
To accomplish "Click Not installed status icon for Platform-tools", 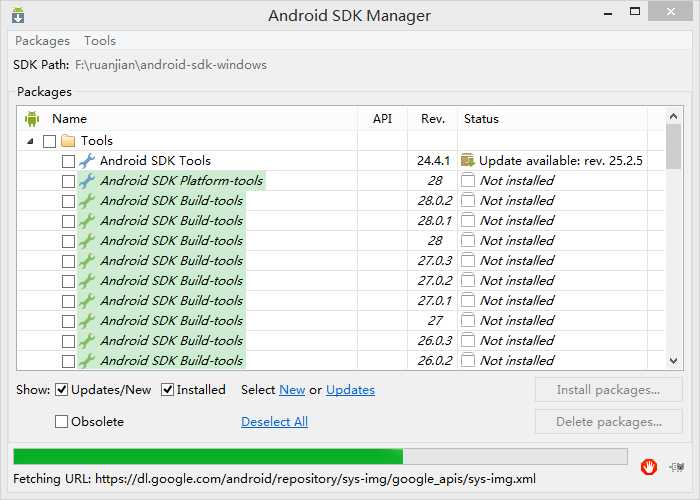I will coord(467,180).
